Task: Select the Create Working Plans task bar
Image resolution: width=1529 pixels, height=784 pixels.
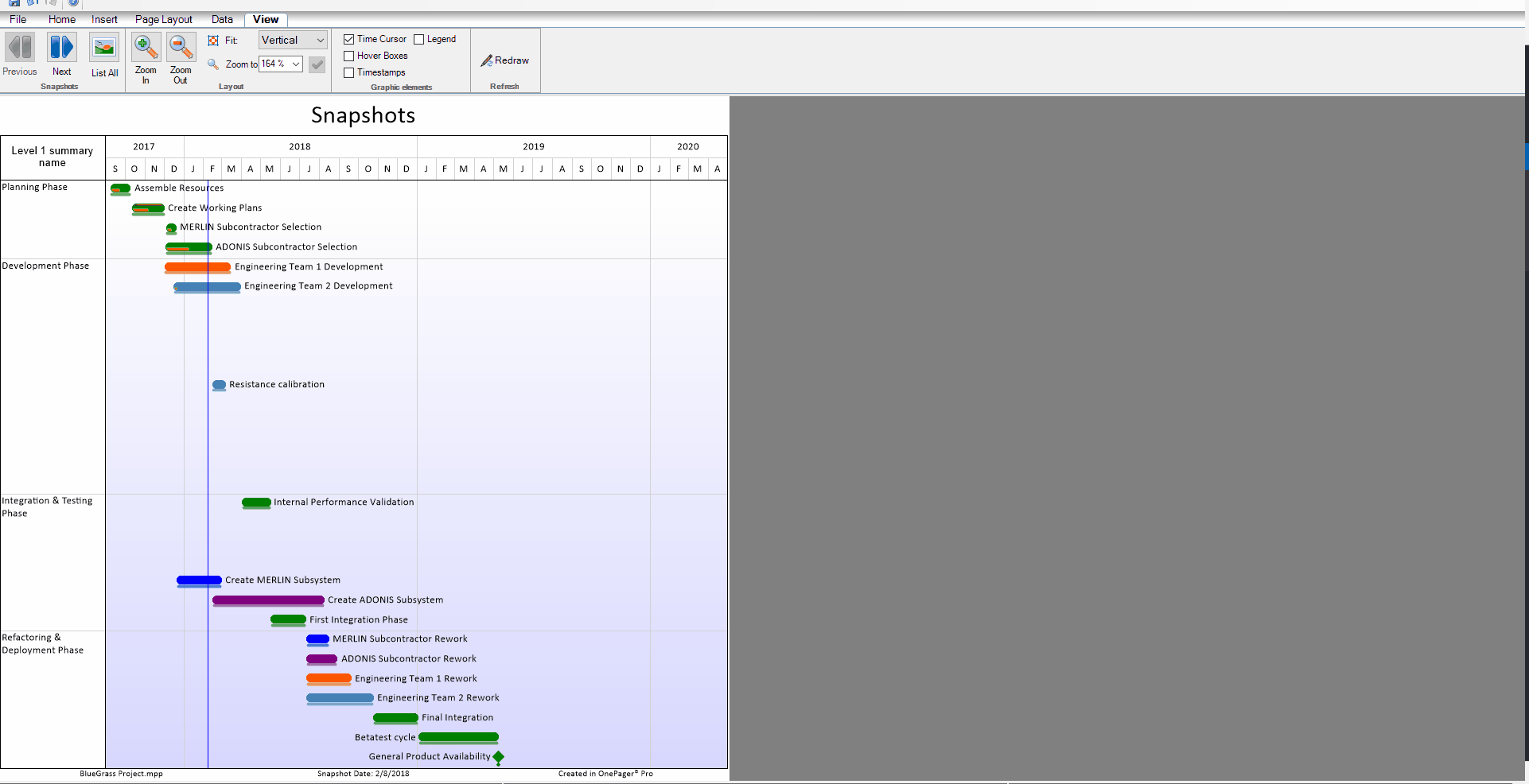Action: [x=148, y=208]
